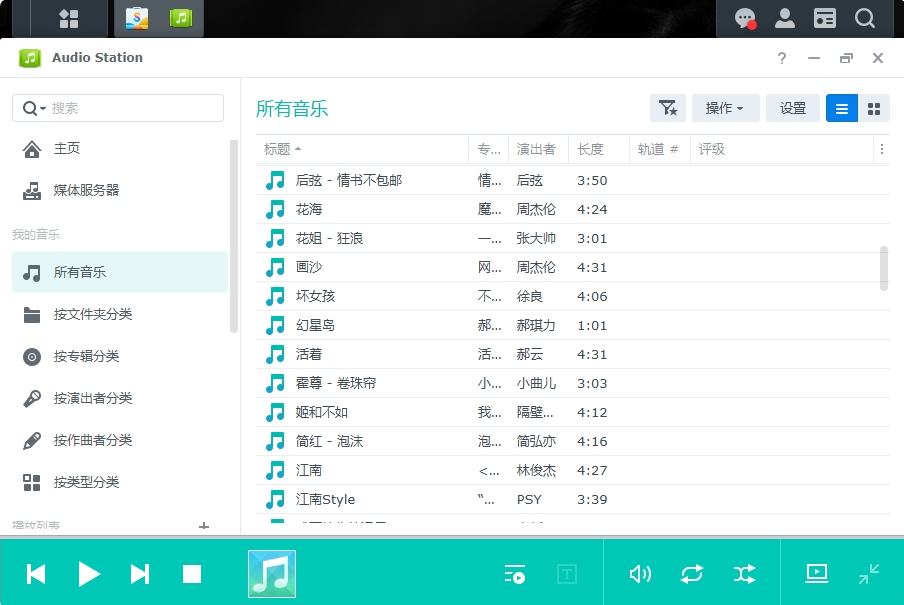Open the play queue icon
The height and width of the screenshot is (605, 904).
point(515,574)
